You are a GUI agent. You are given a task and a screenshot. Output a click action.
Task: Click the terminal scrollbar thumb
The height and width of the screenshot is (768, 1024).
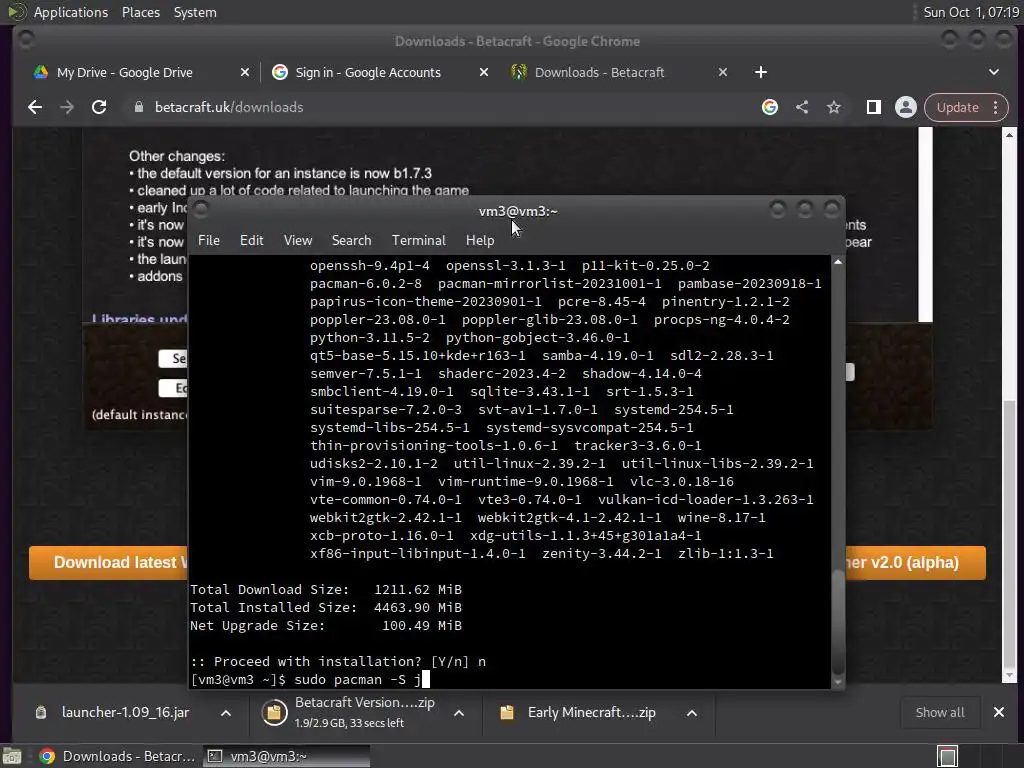click(x=838, y=623)
